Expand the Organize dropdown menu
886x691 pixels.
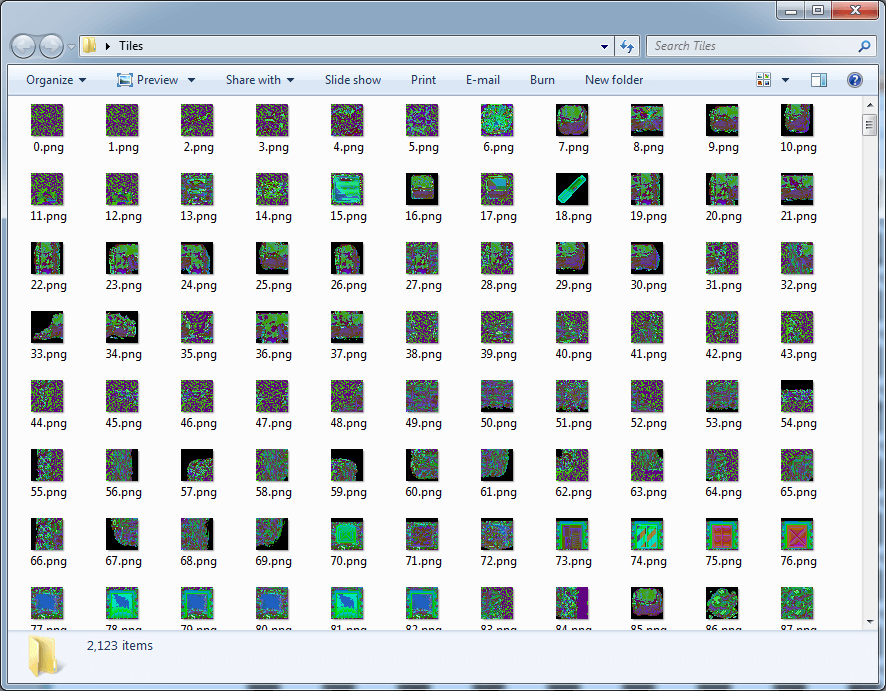(x=56, y=80)
